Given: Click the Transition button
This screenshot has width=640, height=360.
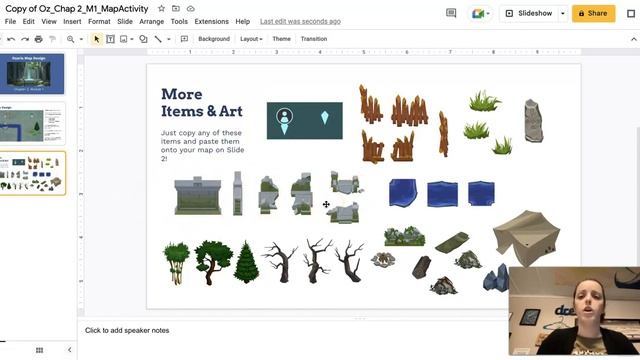Looking at the screenshot, I should 314,39.
